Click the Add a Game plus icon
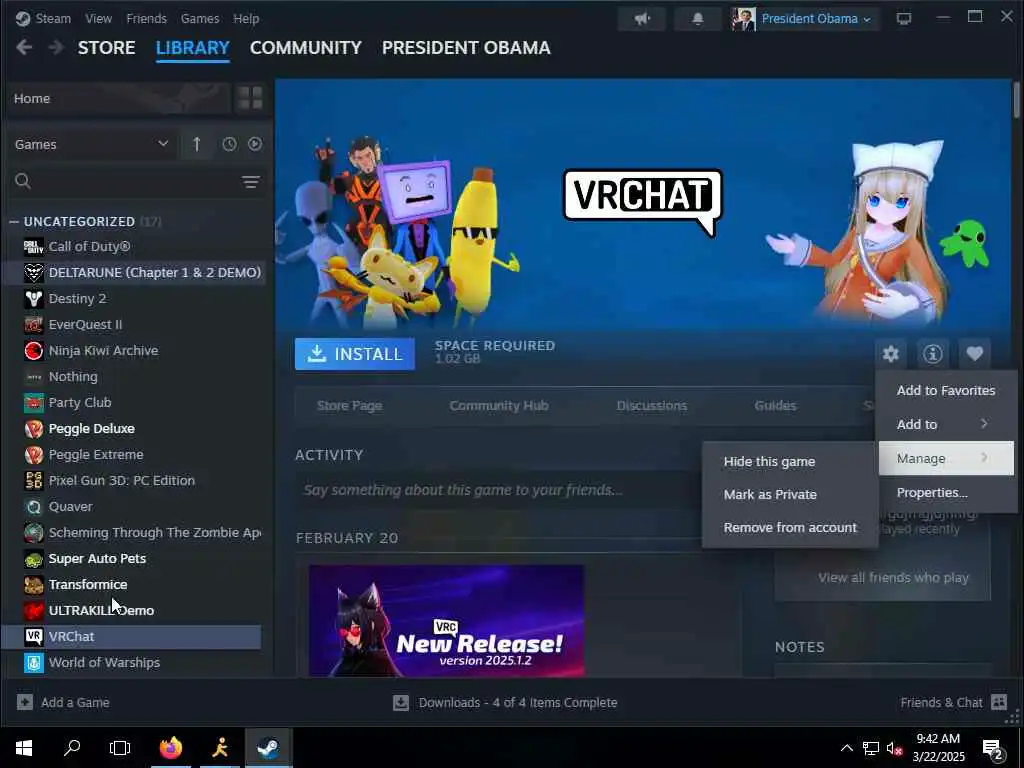 pos(25,703)
